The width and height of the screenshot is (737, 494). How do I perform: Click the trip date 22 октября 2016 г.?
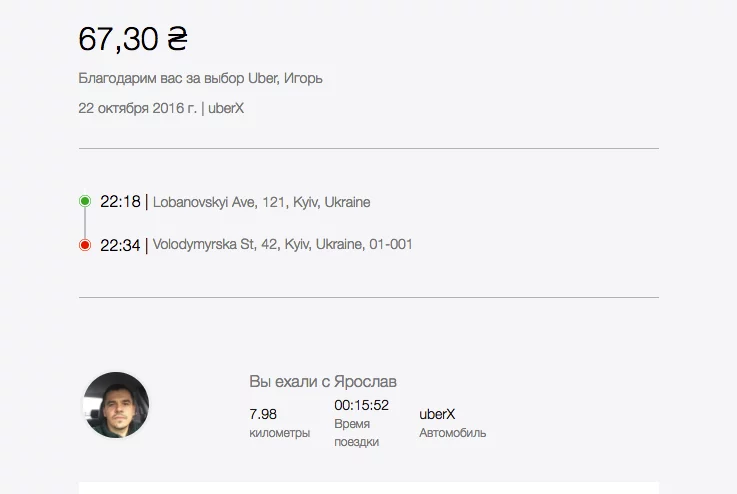coord(137,108)
